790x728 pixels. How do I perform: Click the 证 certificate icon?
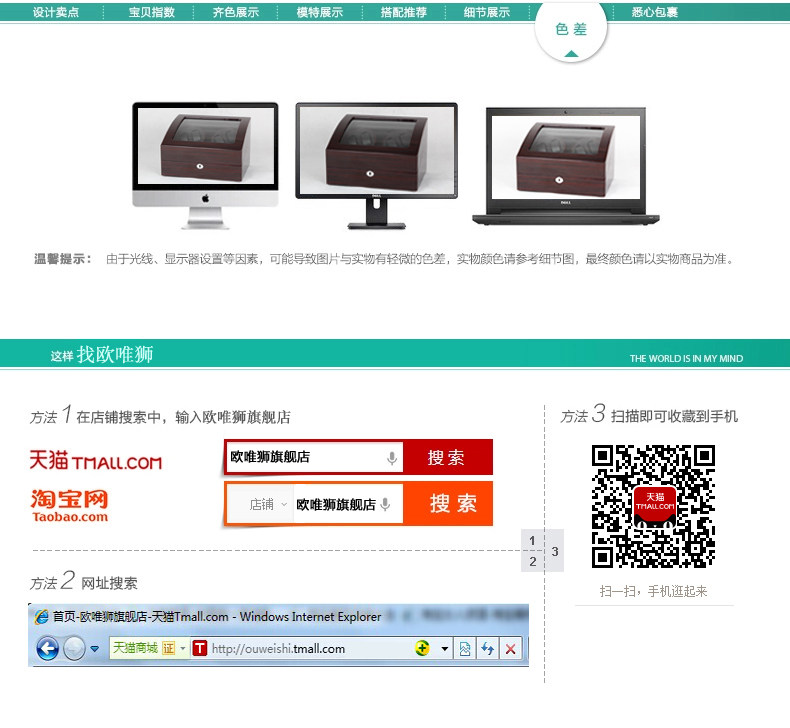click(169, 648)
